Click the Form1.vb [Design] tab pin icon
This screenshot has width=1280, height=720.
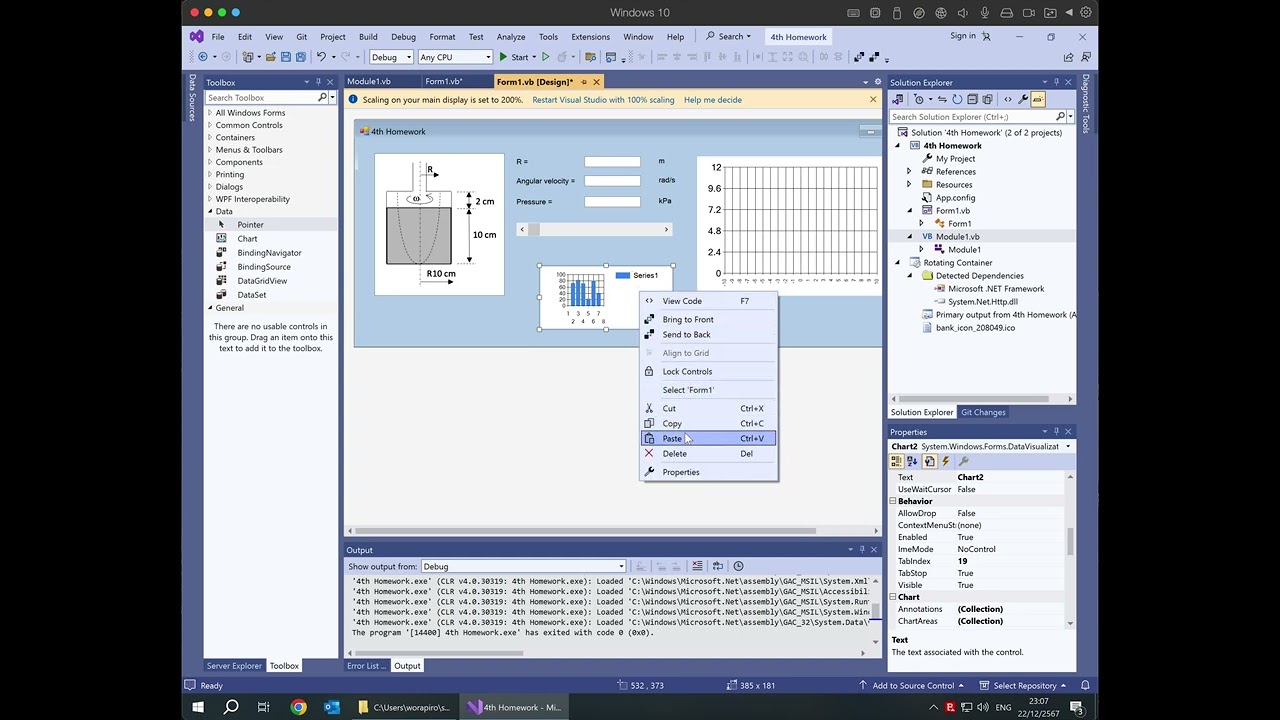[x=584, y=82]
